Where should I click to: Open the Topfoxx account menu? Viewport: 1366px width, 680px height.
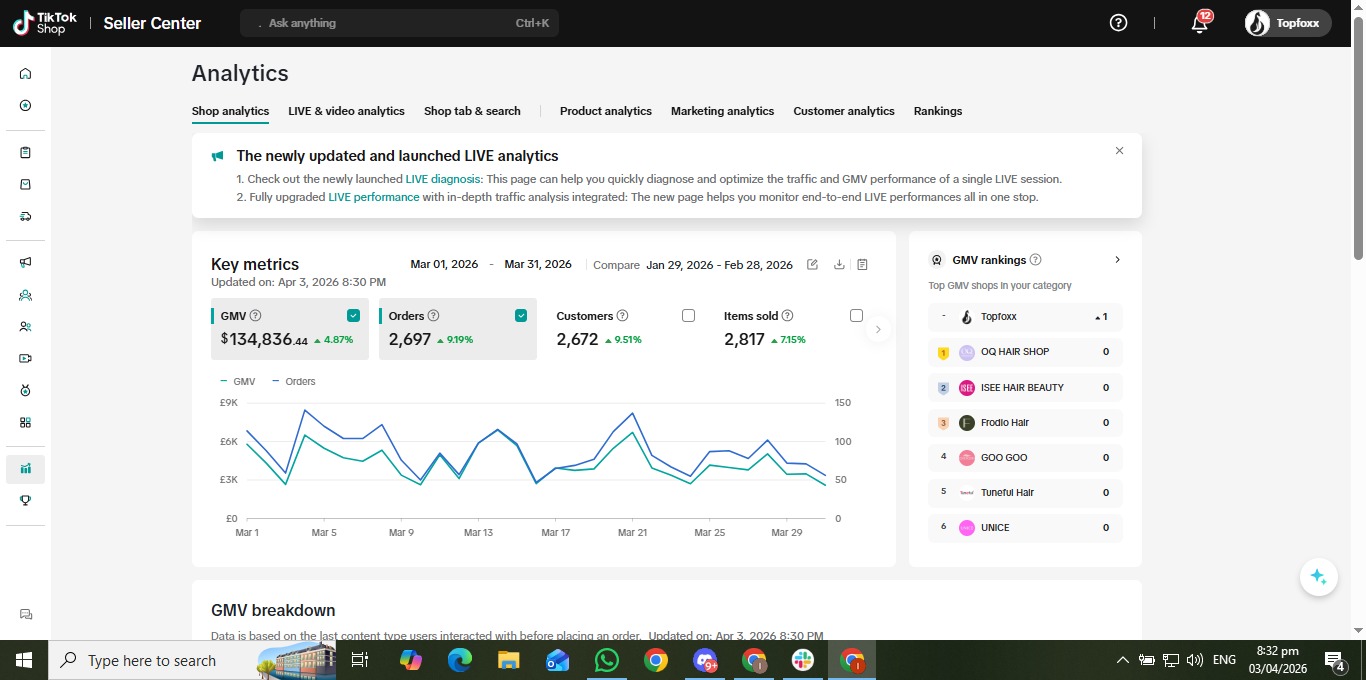pyautogui.click(x=1287, y=23)
